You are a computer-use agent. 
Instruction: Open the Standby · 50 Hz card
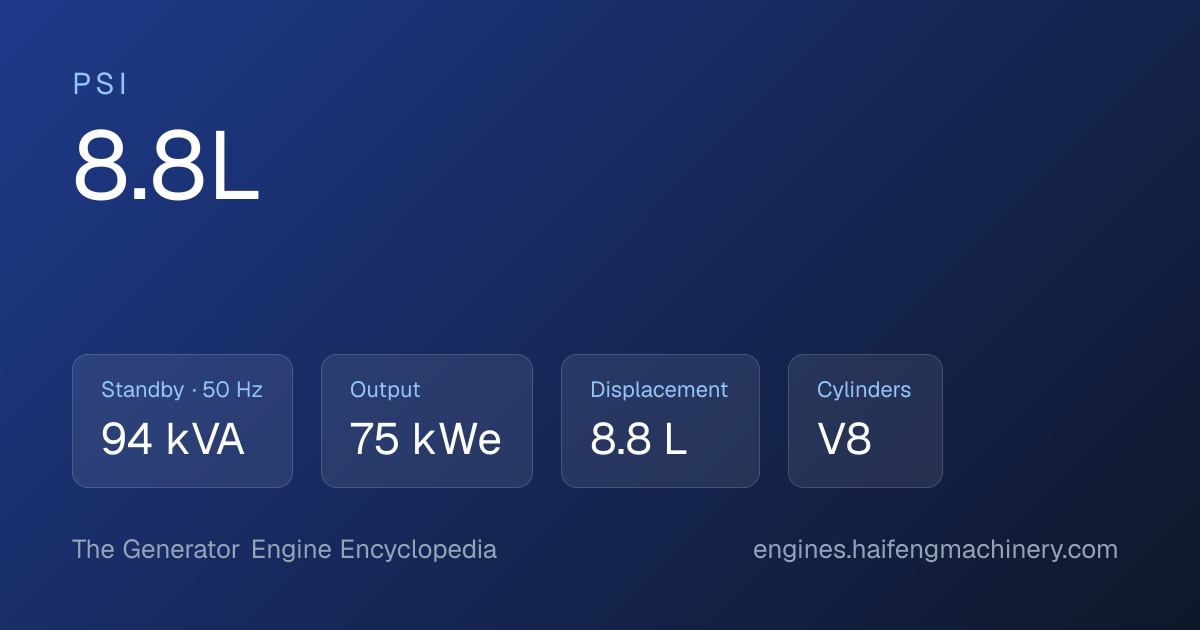(x=182, y=421)
